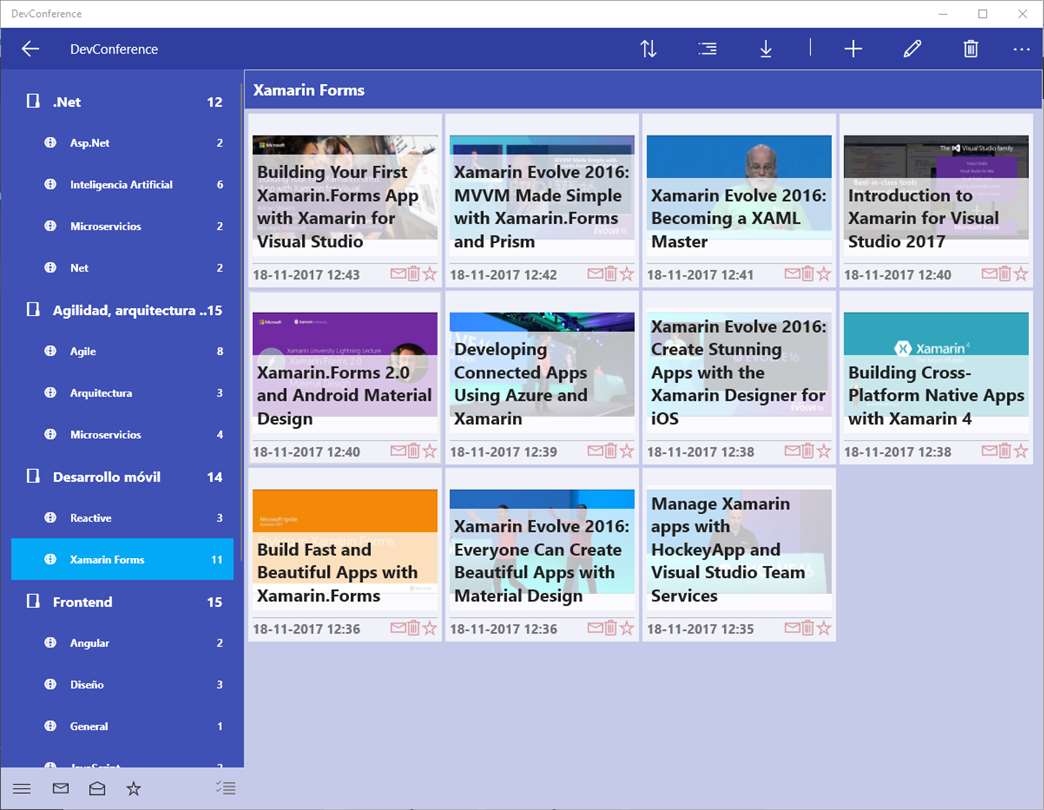This screenshot has height=810, width=1044.
Task: Add a new item with plus icon
Action: click(x=853, y=49)
